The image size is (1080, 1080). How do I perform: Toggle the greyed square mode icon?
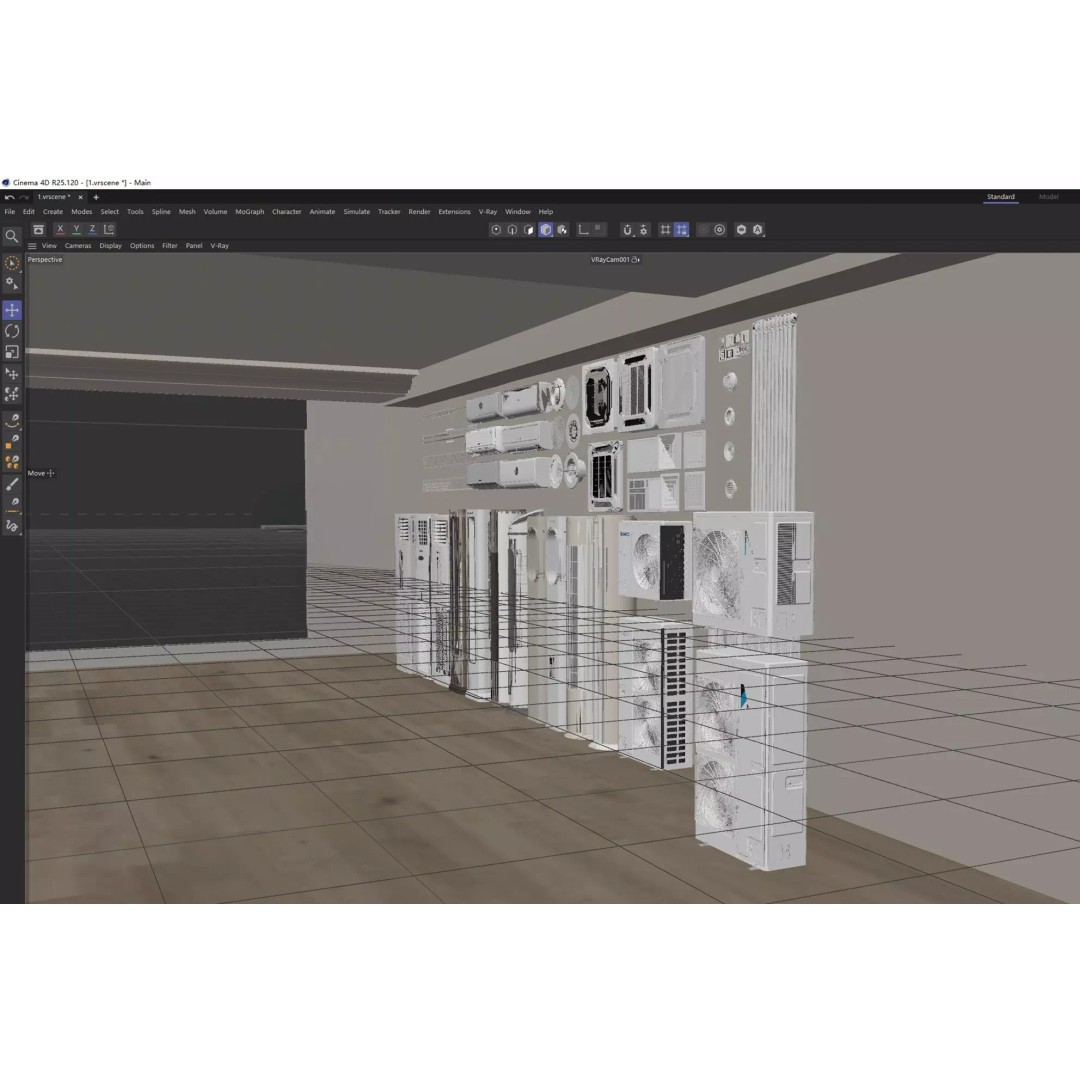(x=599, y=229)
